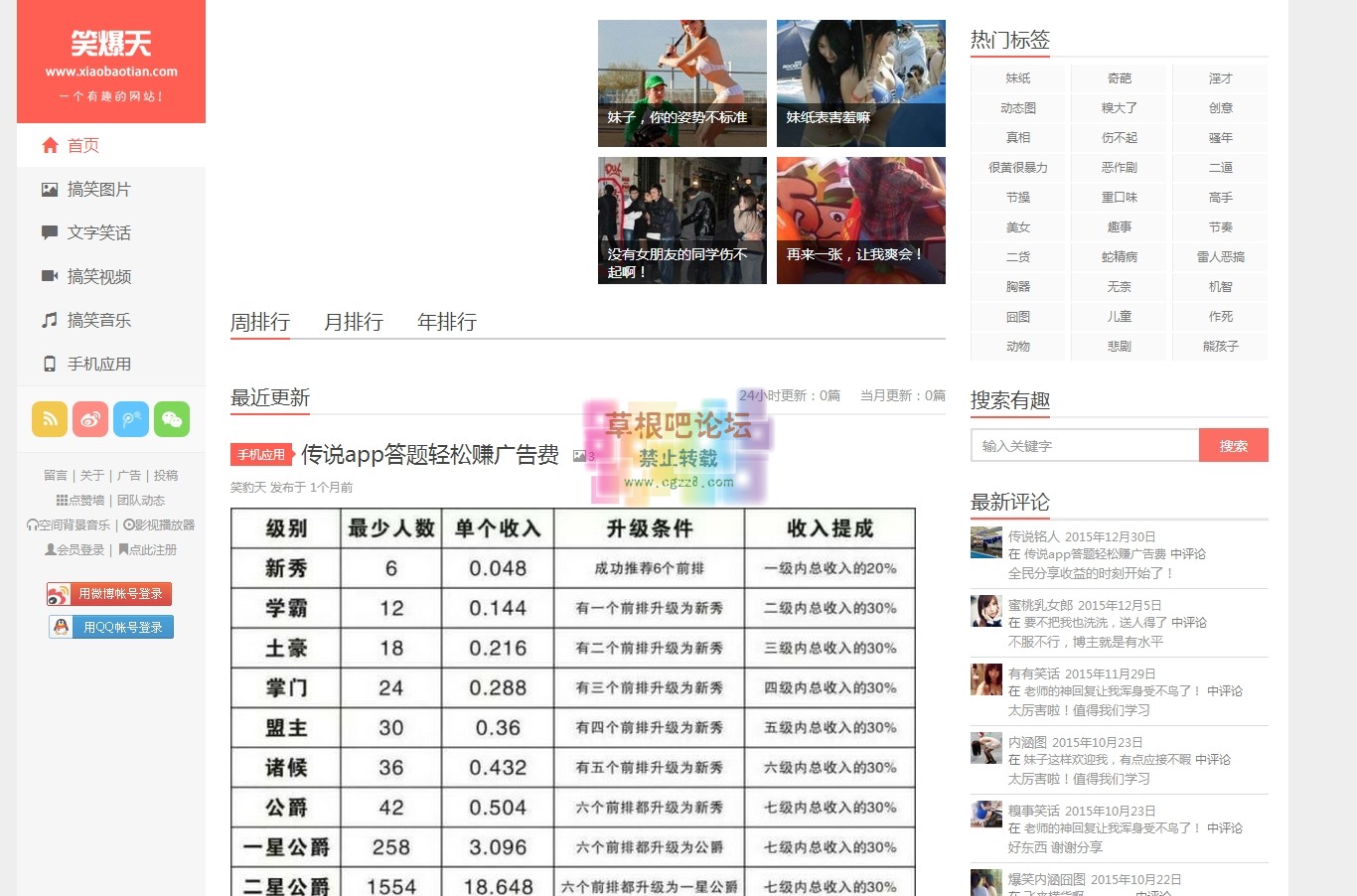The width and height of the screenshot is (1357, 896).
Task: Click the WeChat share icon
Action: 172,419
